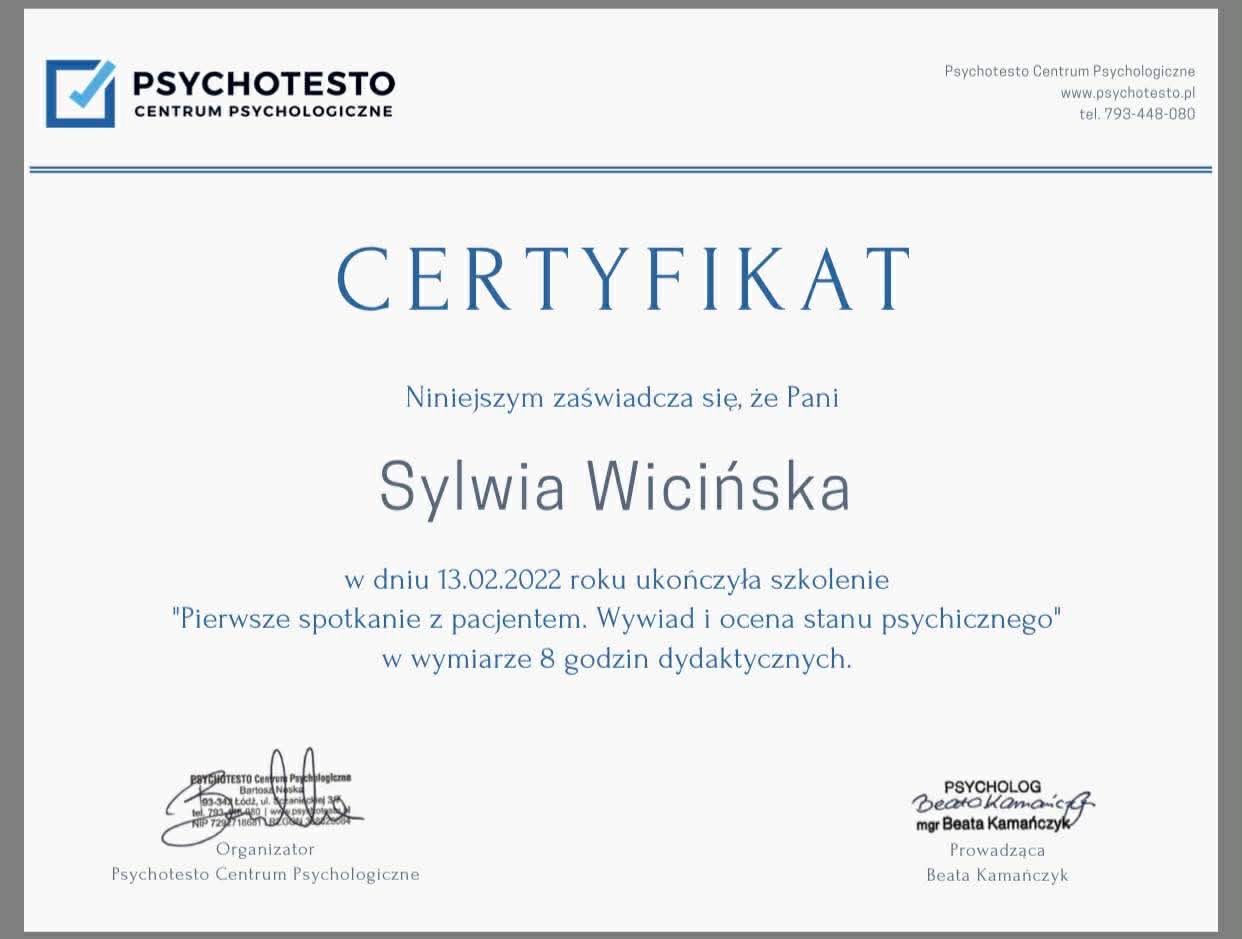Click the PSYCHOLOG stamp heading
The image size is (1242, 939).
click(x=992, y=787)
